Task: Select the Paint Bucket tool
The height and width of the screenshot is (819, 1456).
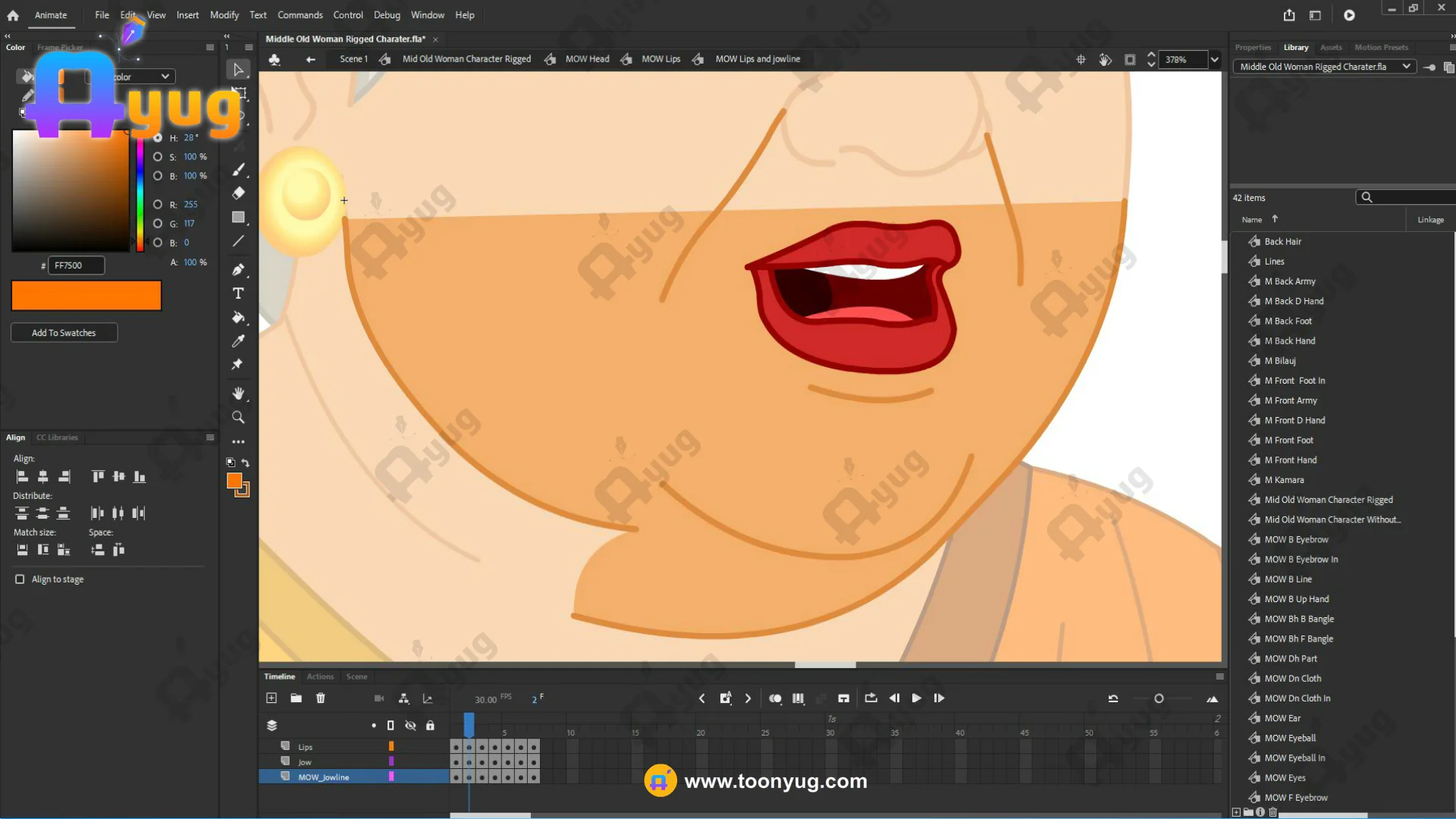Action: pos(238,318)
